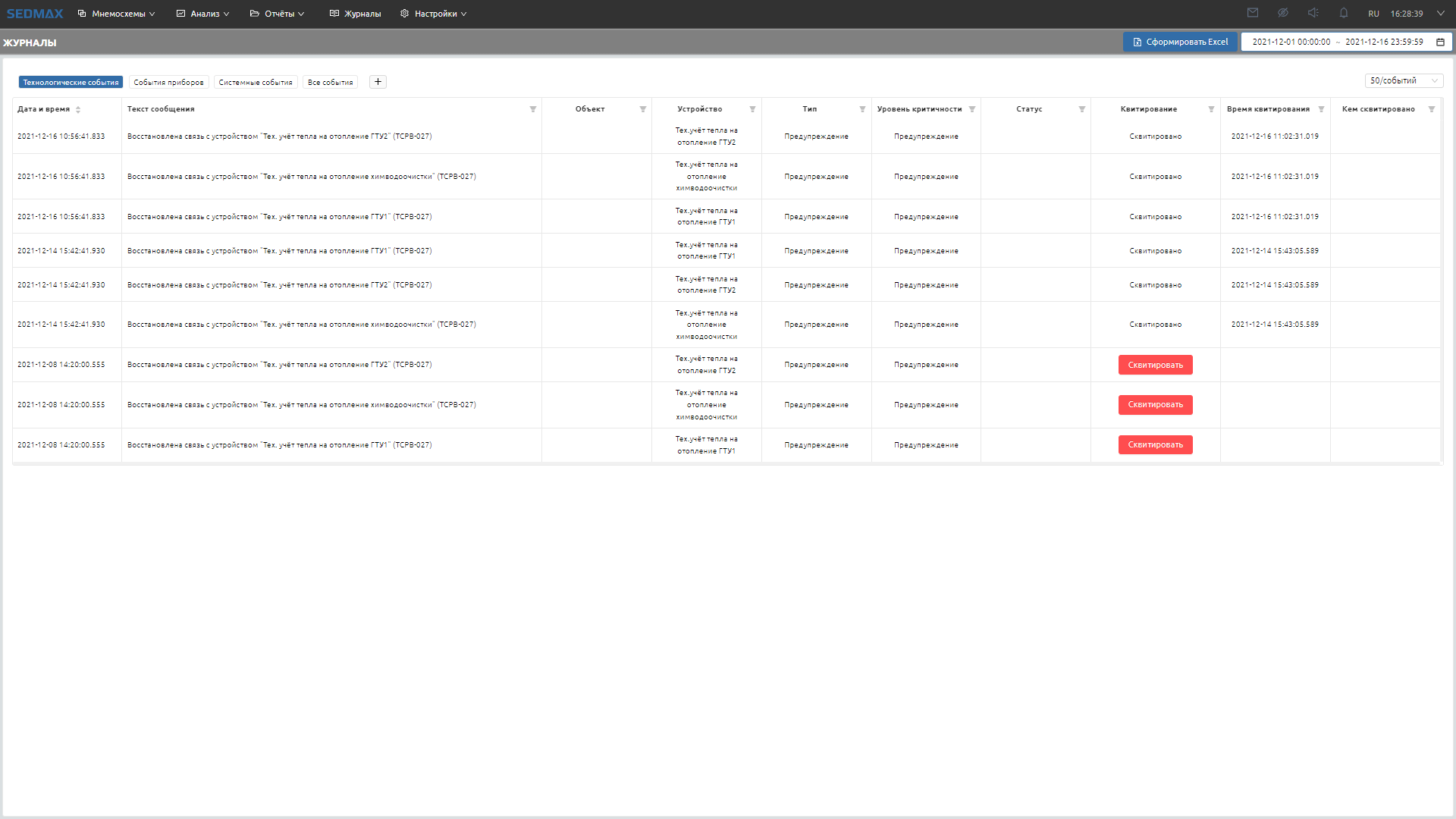Open the Журналы menu item
Screen dimensions: 1456x819
[x=355, y=14]
